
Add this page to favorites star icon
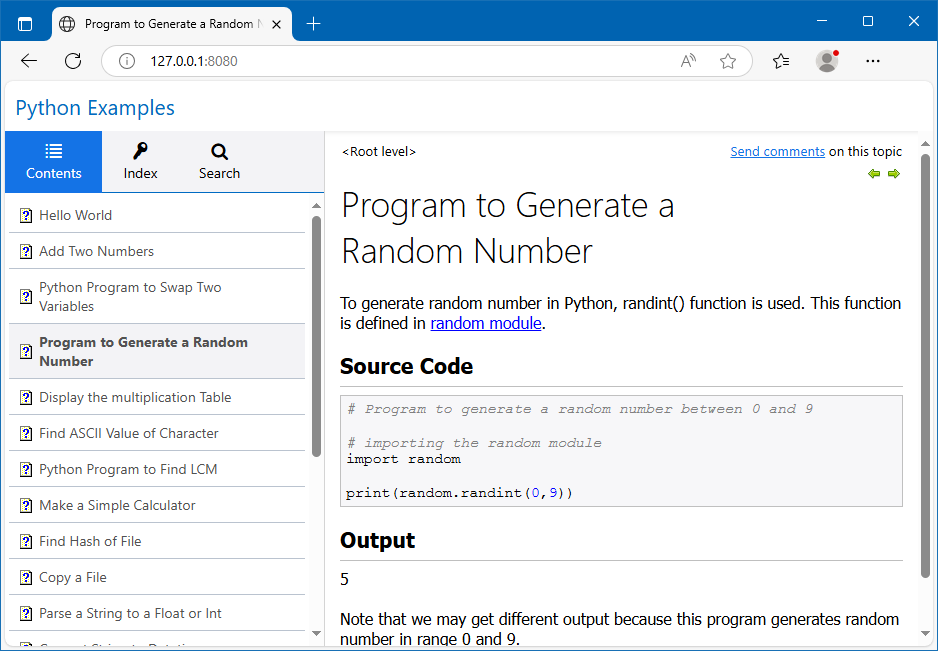coord(727,61)
